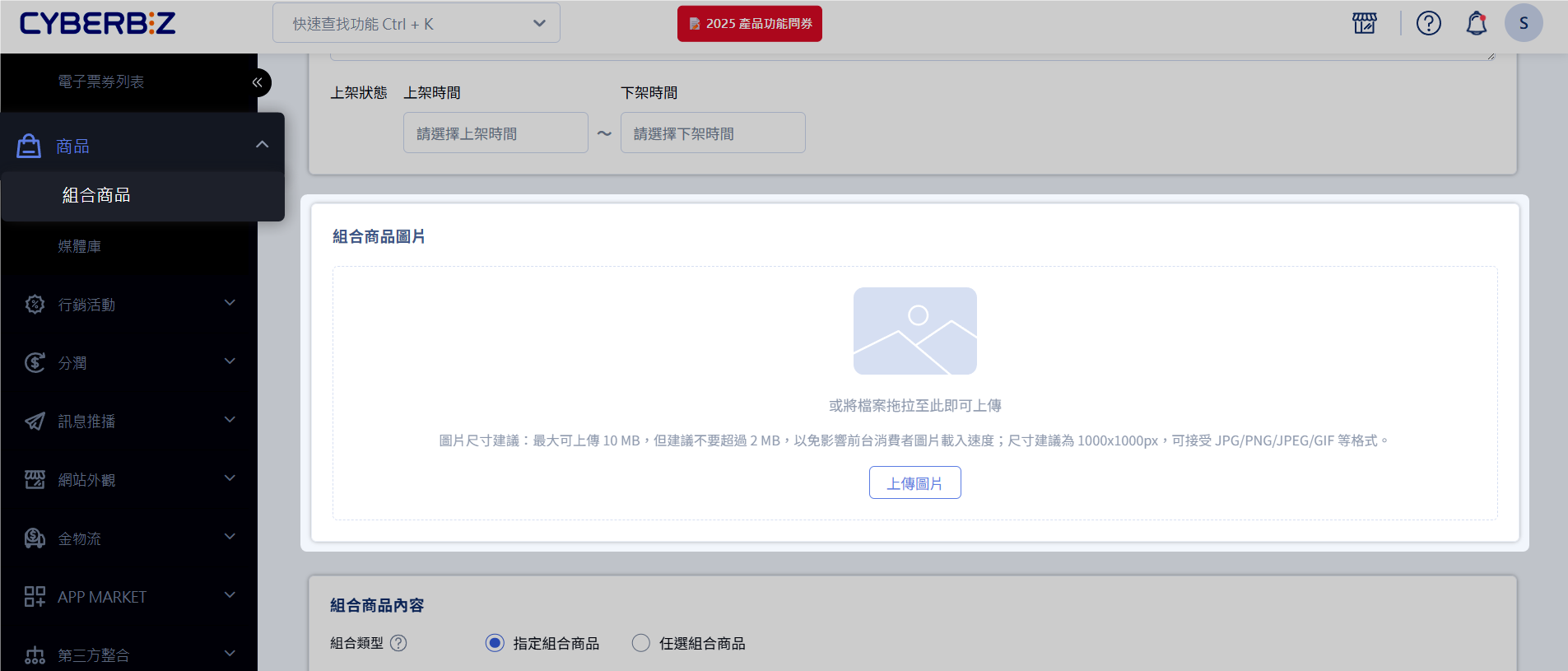Open the storefront preview icon
This screenshot has height=671, width=1568.
[1364, 23]
